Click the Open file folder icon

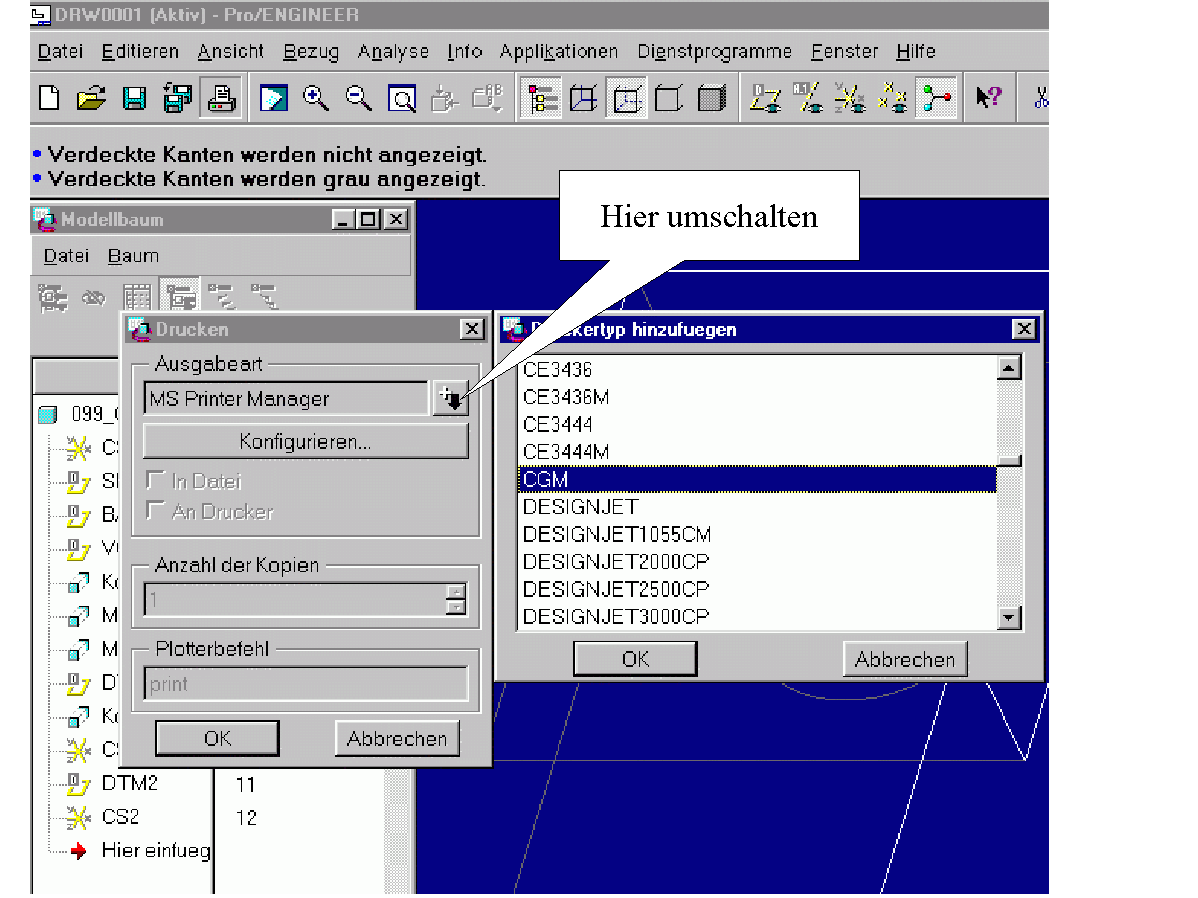tap(92, 98)
